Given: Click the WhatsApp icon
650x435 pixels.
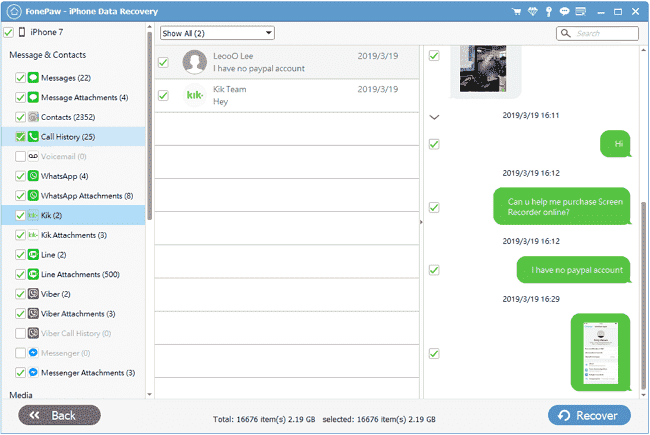Looking at the screenshot, I should pos(33,176).
